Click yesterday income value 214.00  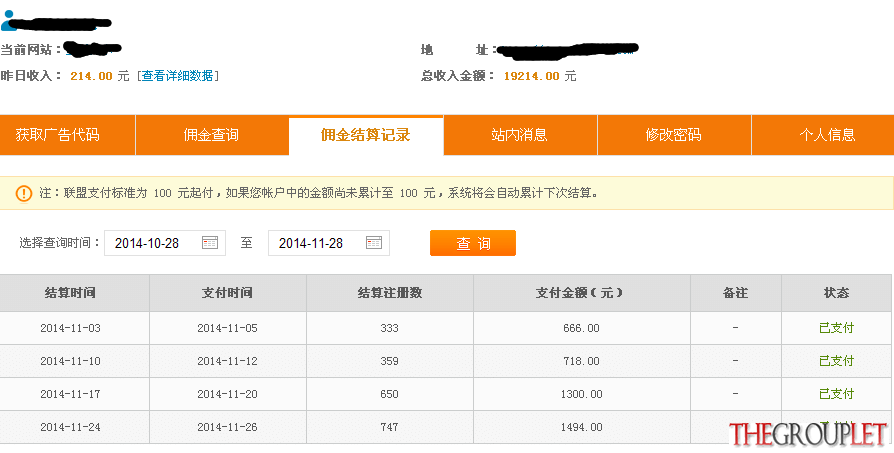[x=91, y=76]
